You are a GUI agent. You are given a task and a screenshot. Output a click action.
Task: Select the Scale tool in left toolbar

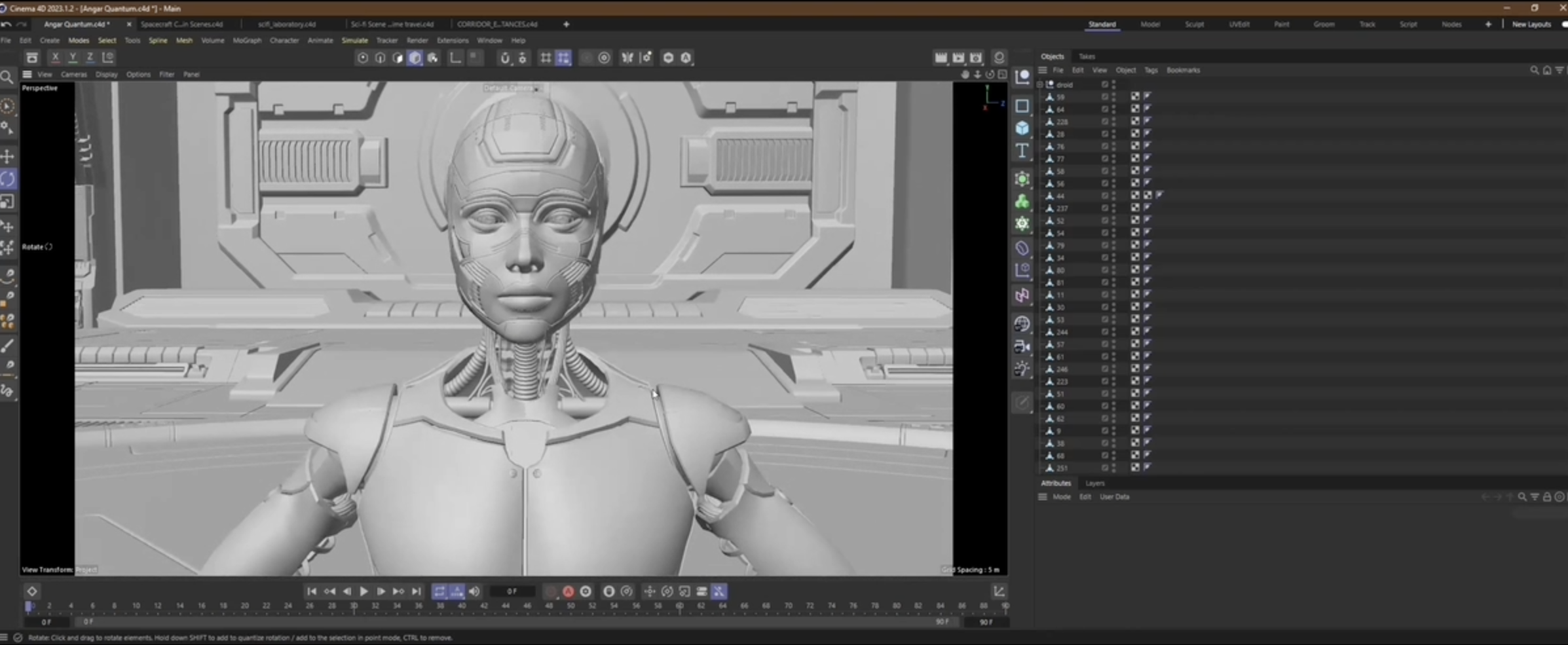(8, 202)
